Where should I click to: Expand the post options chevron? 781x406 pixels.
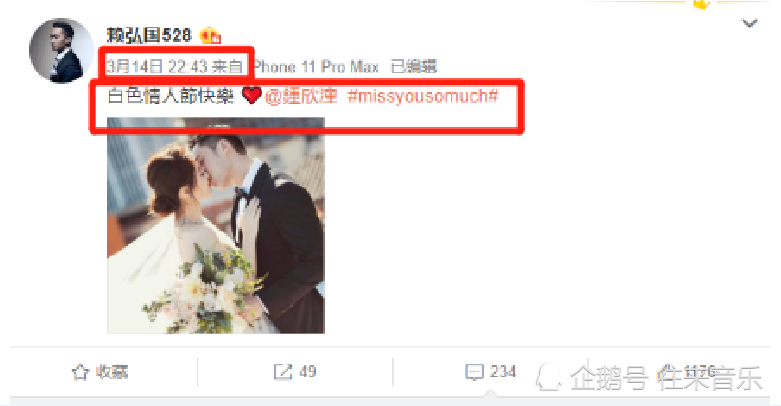point(750,23)
